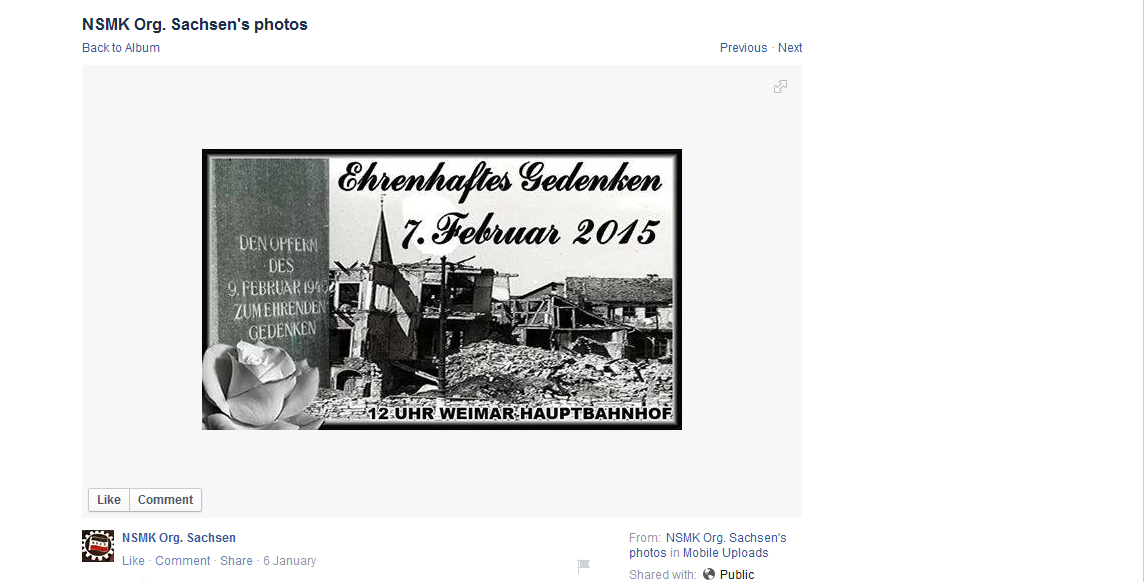Click the report flag icon
The height and width of the screenshot is (582, 1144).
tap(583, 564)
